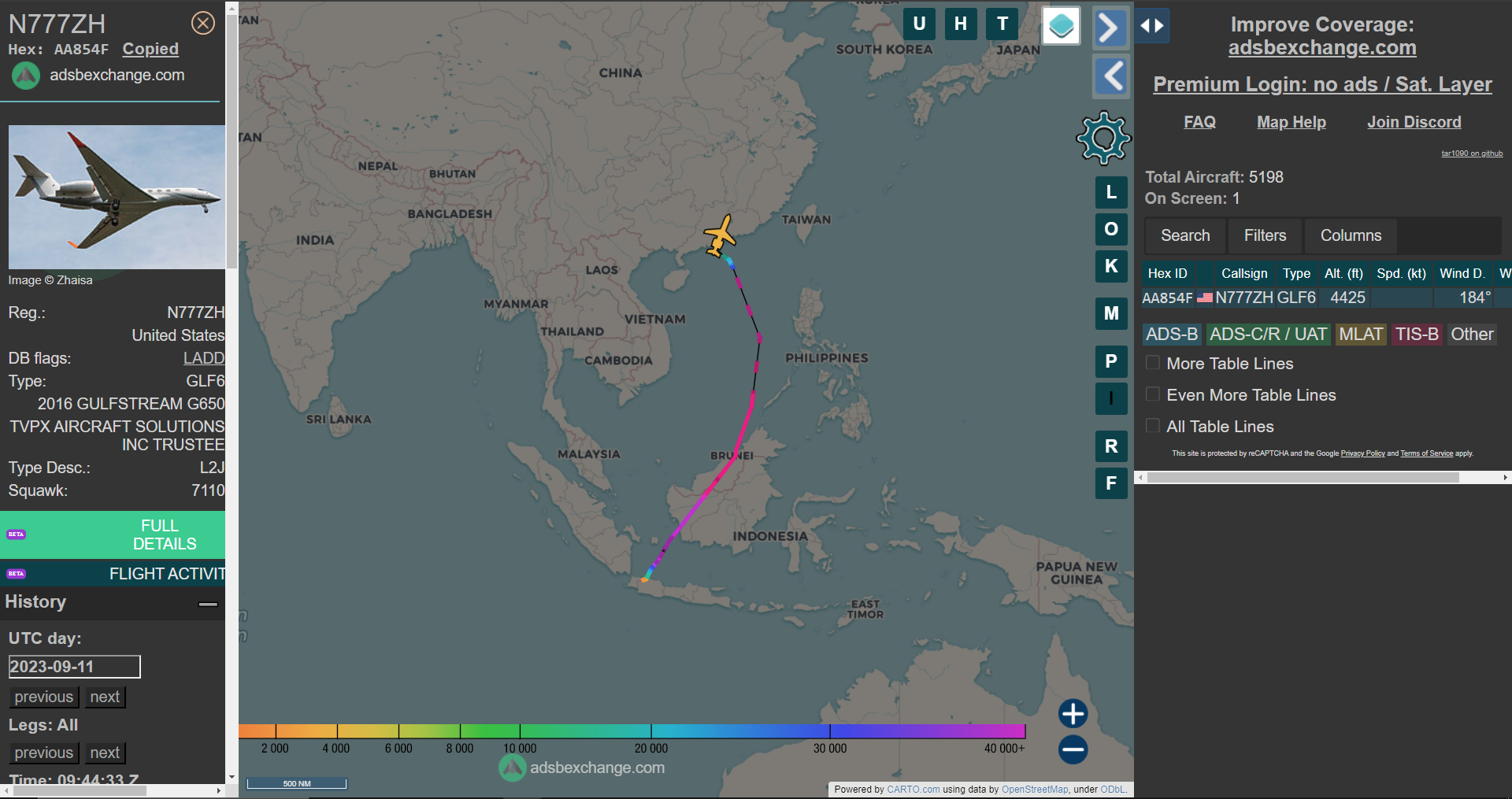Click the O map button
The height and width of the screenshot is (799, 1512).
1111,229
